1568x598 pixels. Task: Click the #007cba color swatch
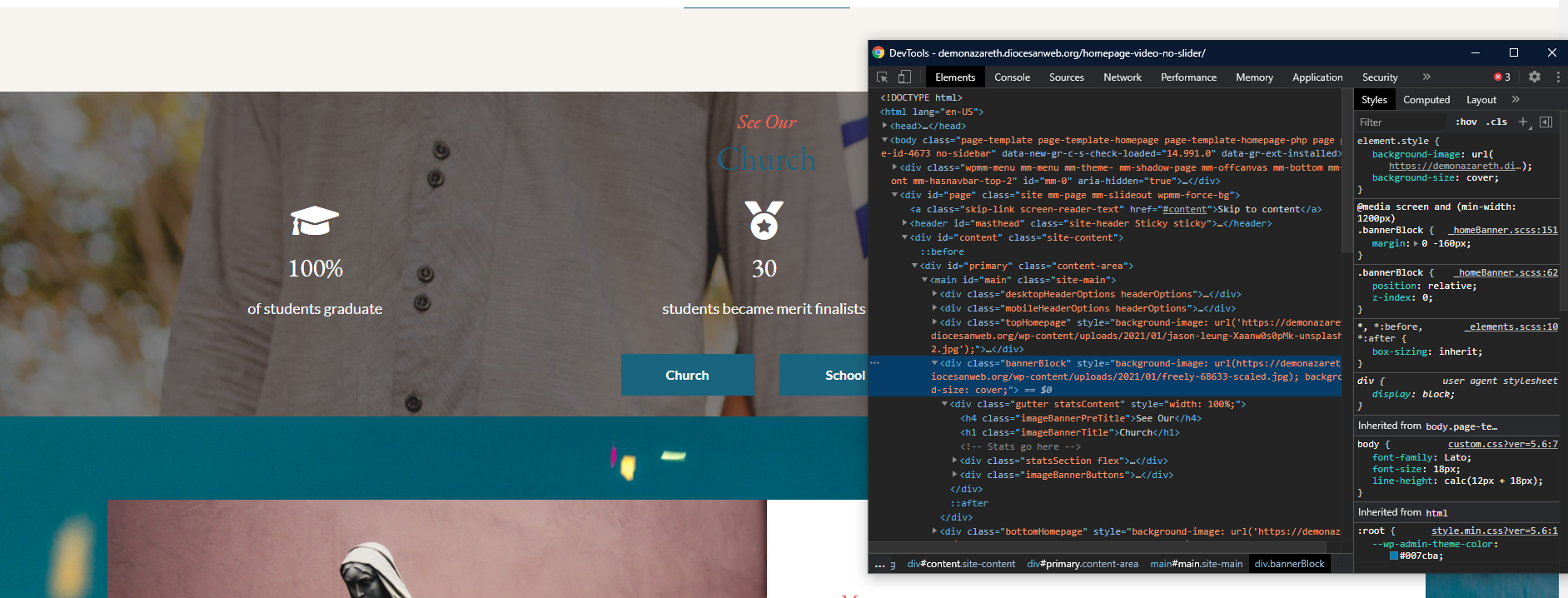click(1393, 556)
